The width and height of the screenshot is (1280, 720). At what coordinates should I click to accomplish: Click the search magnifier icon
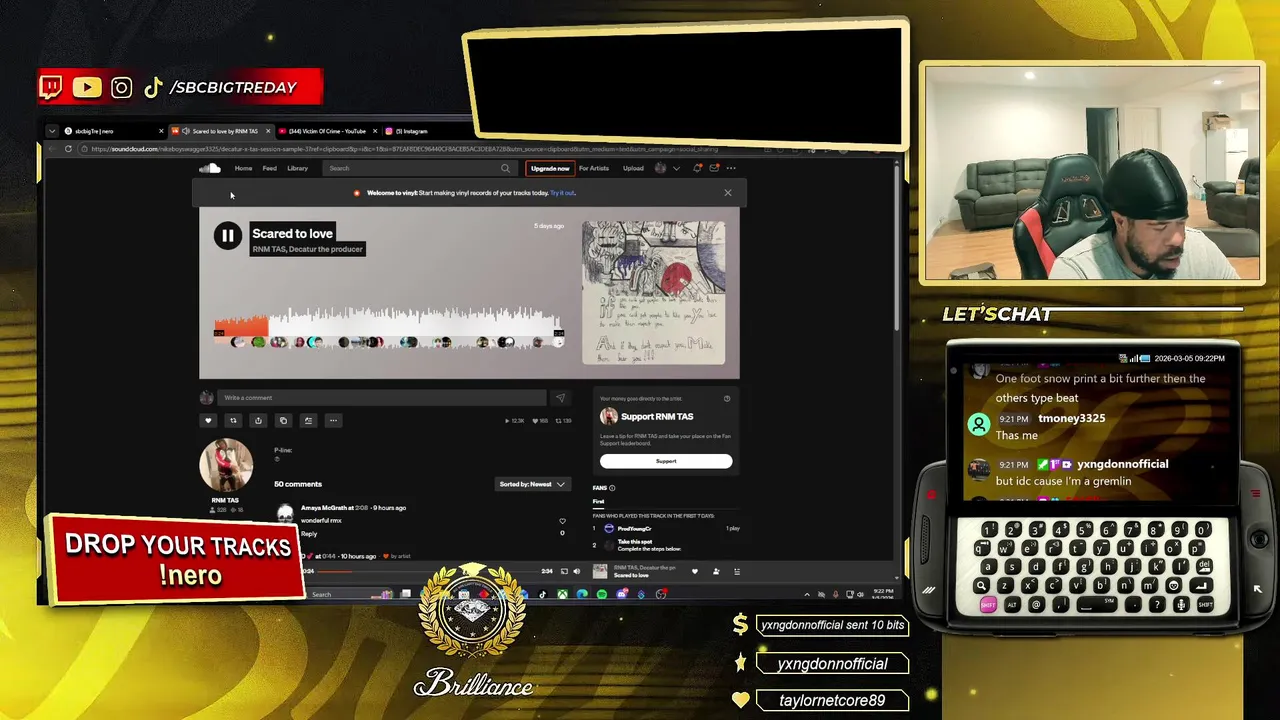(x=505, y=168)
